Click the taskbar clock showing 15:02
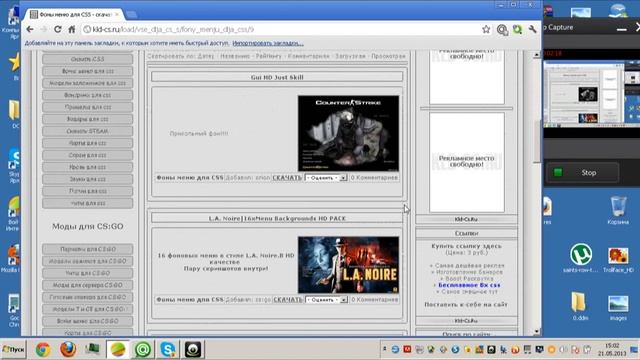 (x=612, y=349)
